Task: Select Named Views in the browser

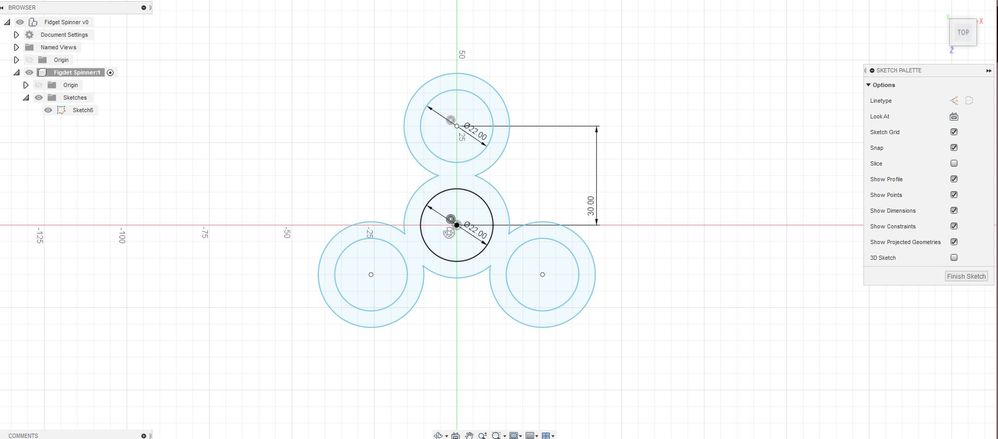Action: pos(59,47)
